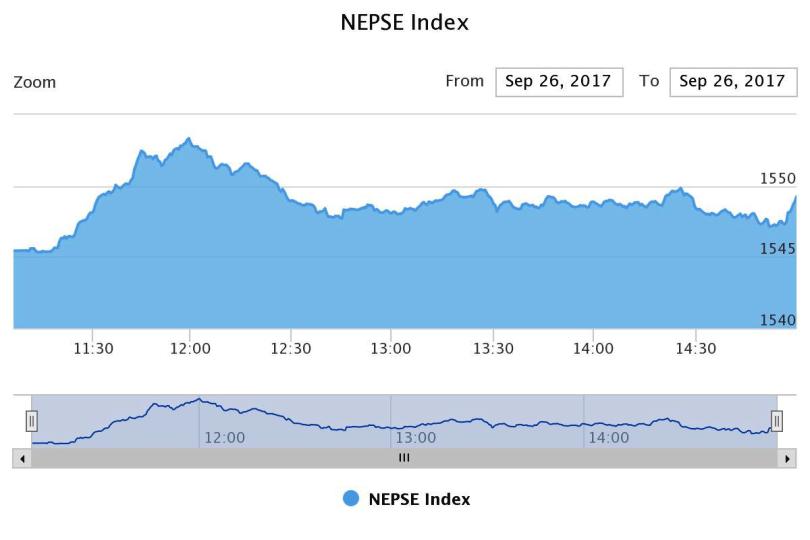The height and width of the screenshot is (540, 810).
Task: Click the right scroll arrow of the chart scrollbar
Action: 789,458
